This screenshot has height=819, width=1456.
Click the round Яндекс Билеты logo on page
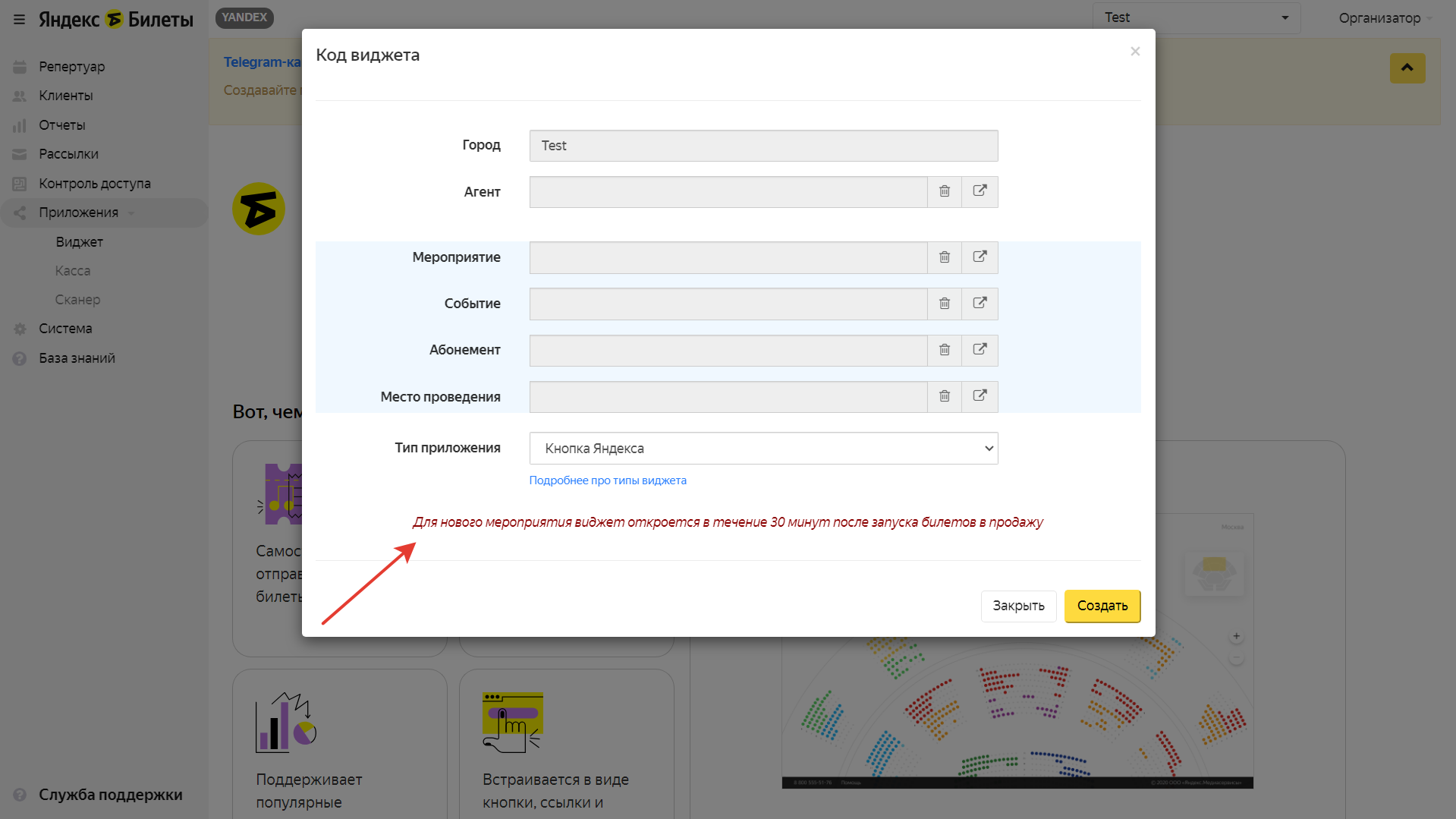(x=259, y=209)
